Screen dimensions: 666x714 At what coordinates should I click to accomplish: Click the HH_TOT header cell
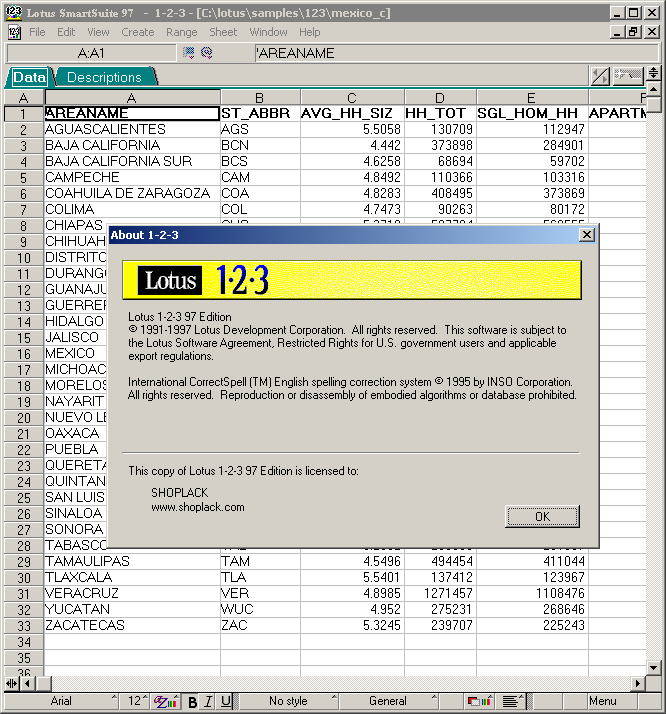click(x=440, y=113)
